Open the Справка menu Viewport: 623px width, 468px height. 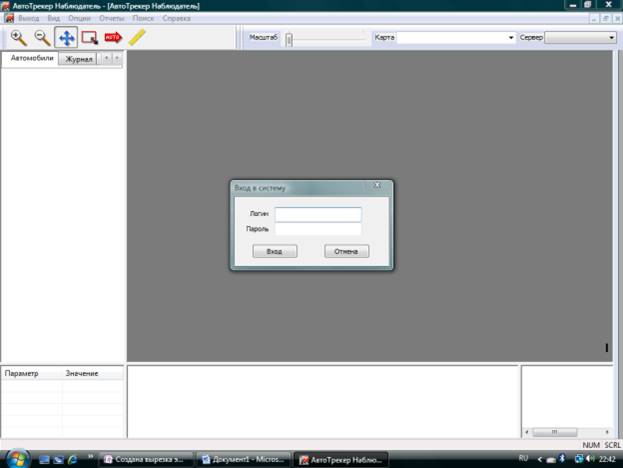coord(176,18)
